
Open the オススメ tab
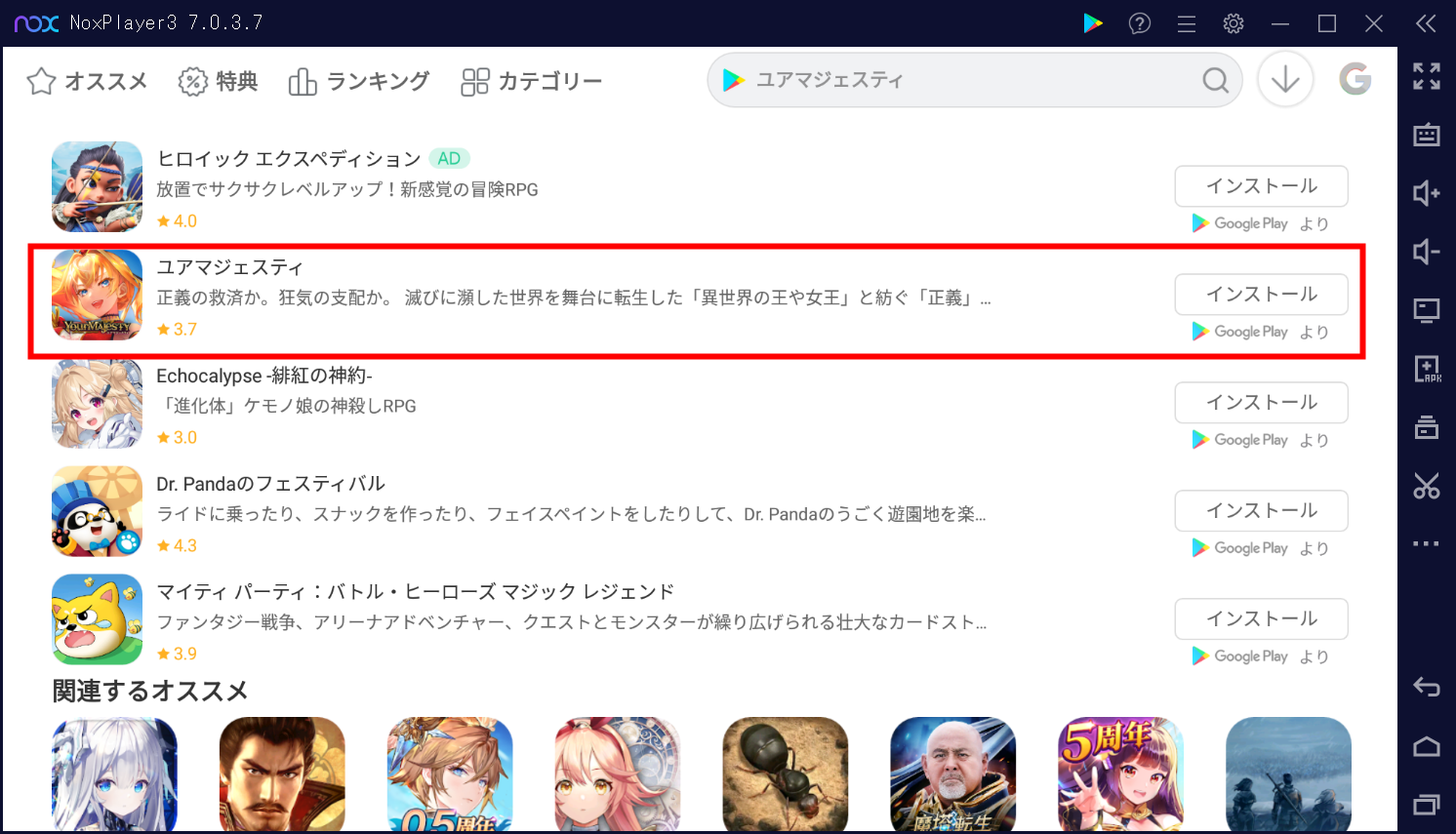point(87,81)
